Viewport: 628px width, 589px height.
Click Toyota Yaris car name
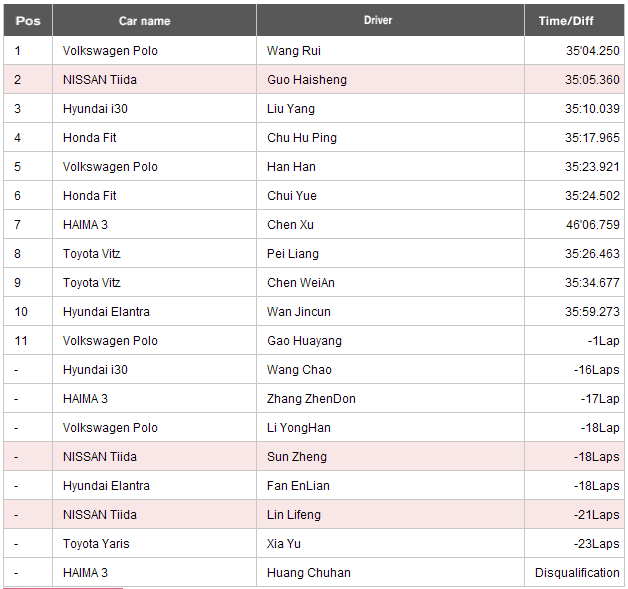(x=96, y=543)
